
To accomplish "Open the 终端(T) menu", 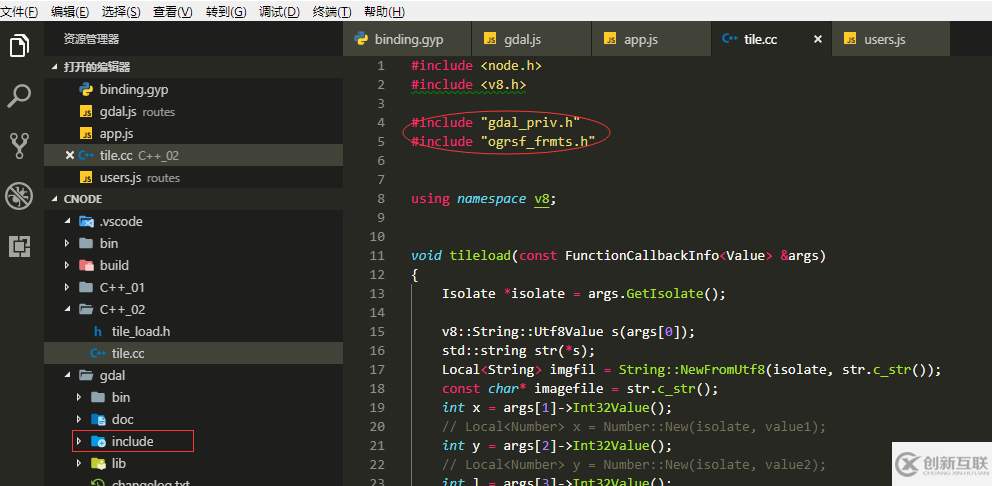I will tap(332, 11).
